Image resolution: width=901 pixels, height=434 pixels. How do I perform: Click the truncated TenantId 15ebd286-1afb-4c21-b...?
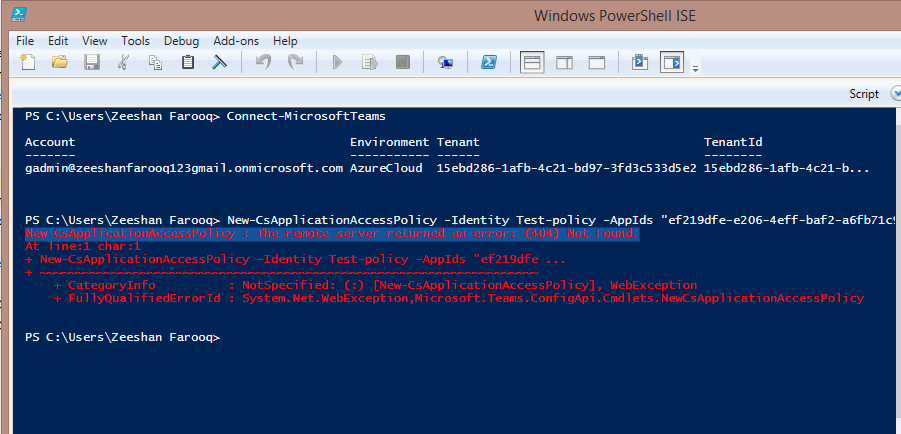pyautogui.click(x=787, y=168)
